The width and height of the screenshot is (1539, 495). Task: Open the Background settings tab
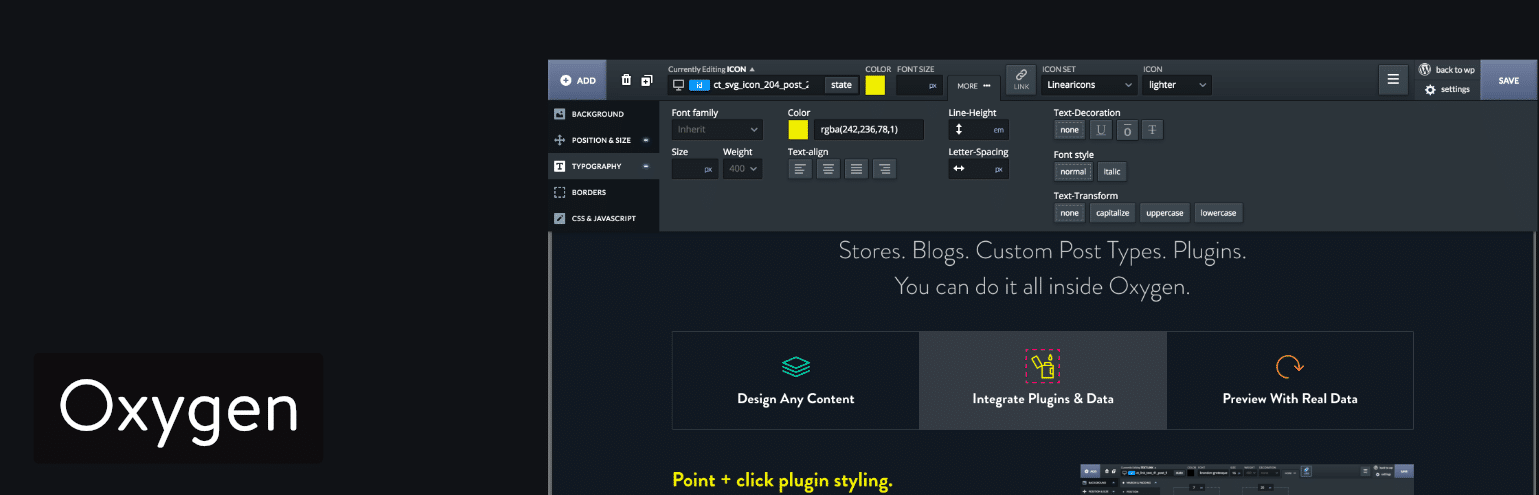coord(598,114)
